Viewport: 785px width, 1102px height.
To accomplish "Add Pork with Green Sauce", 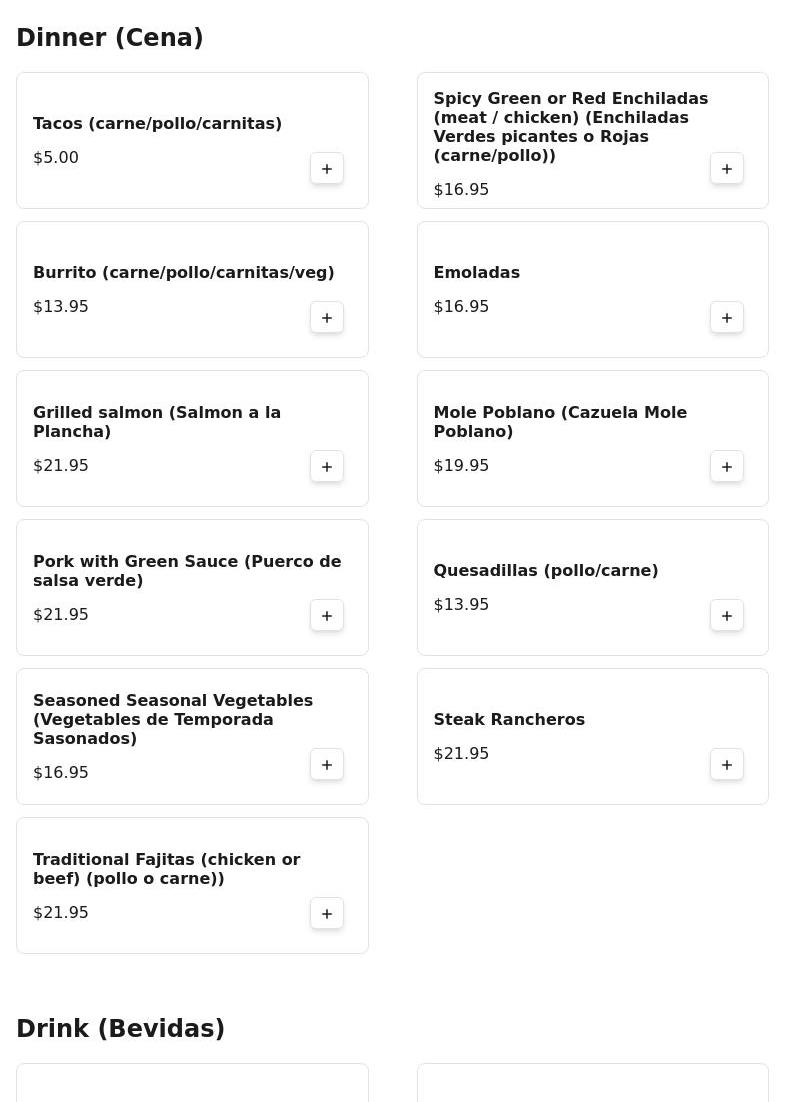I will (x=327, y=615).
